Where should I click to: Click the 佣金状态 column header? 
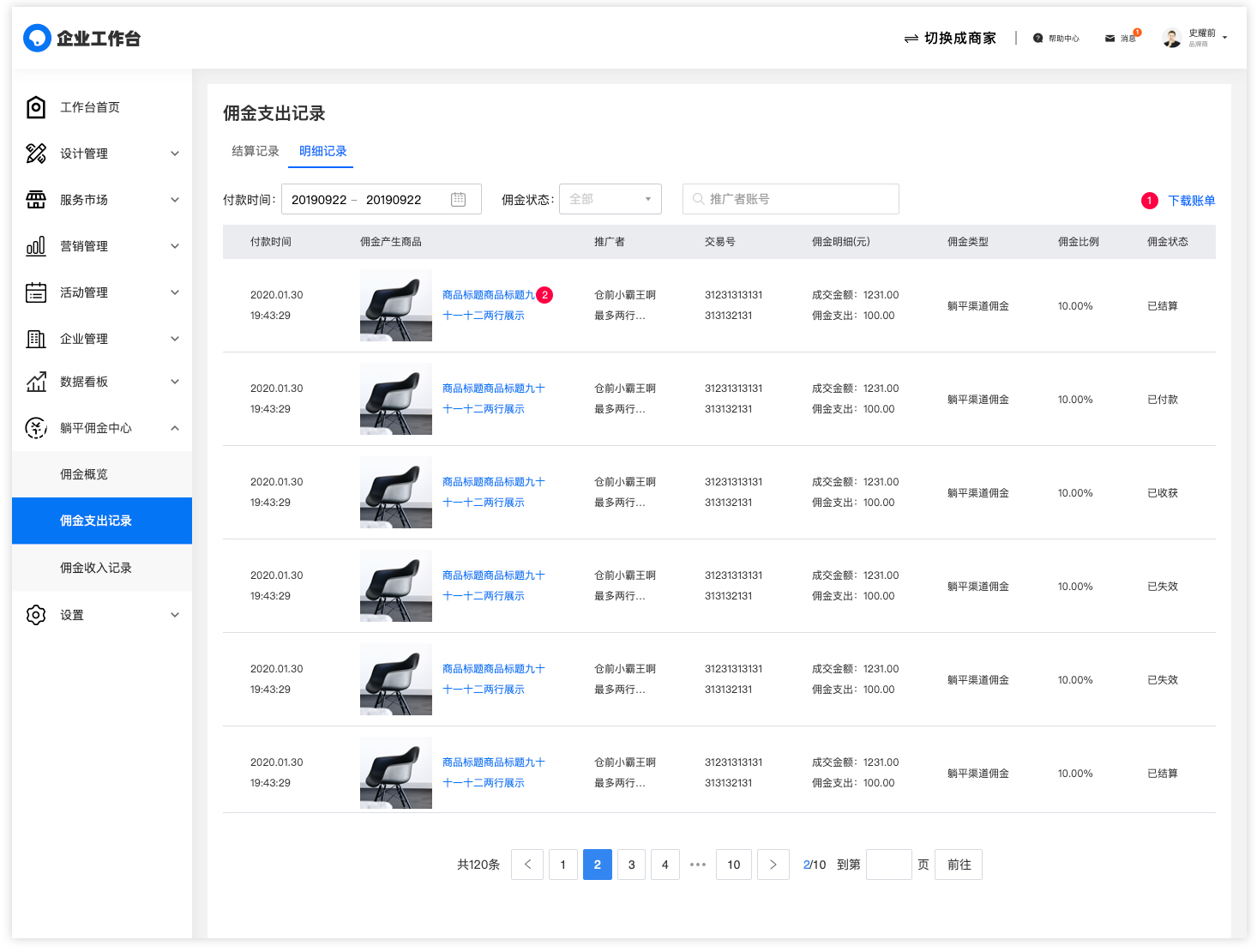pos(1168,242)
